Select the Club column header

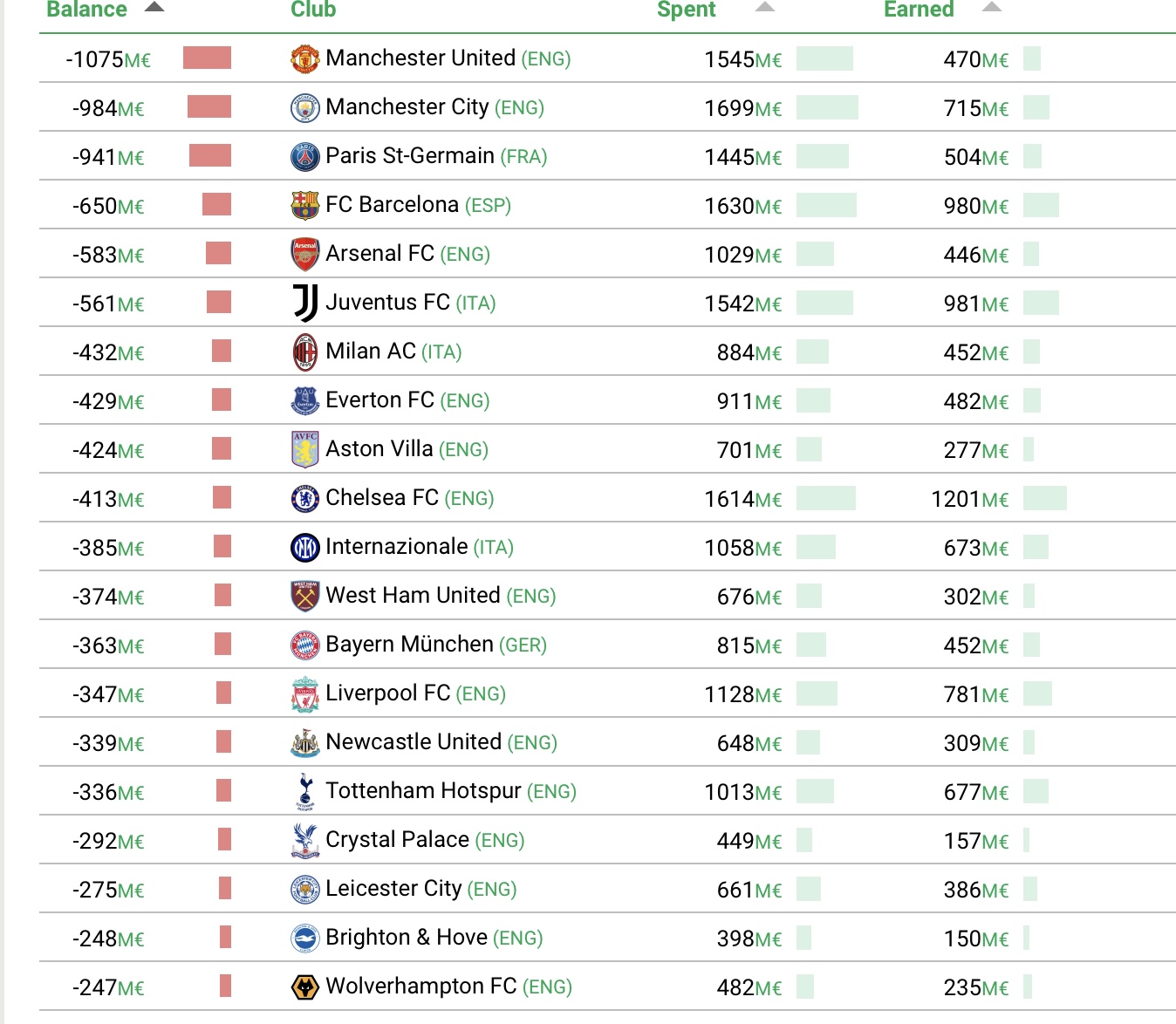313,9
